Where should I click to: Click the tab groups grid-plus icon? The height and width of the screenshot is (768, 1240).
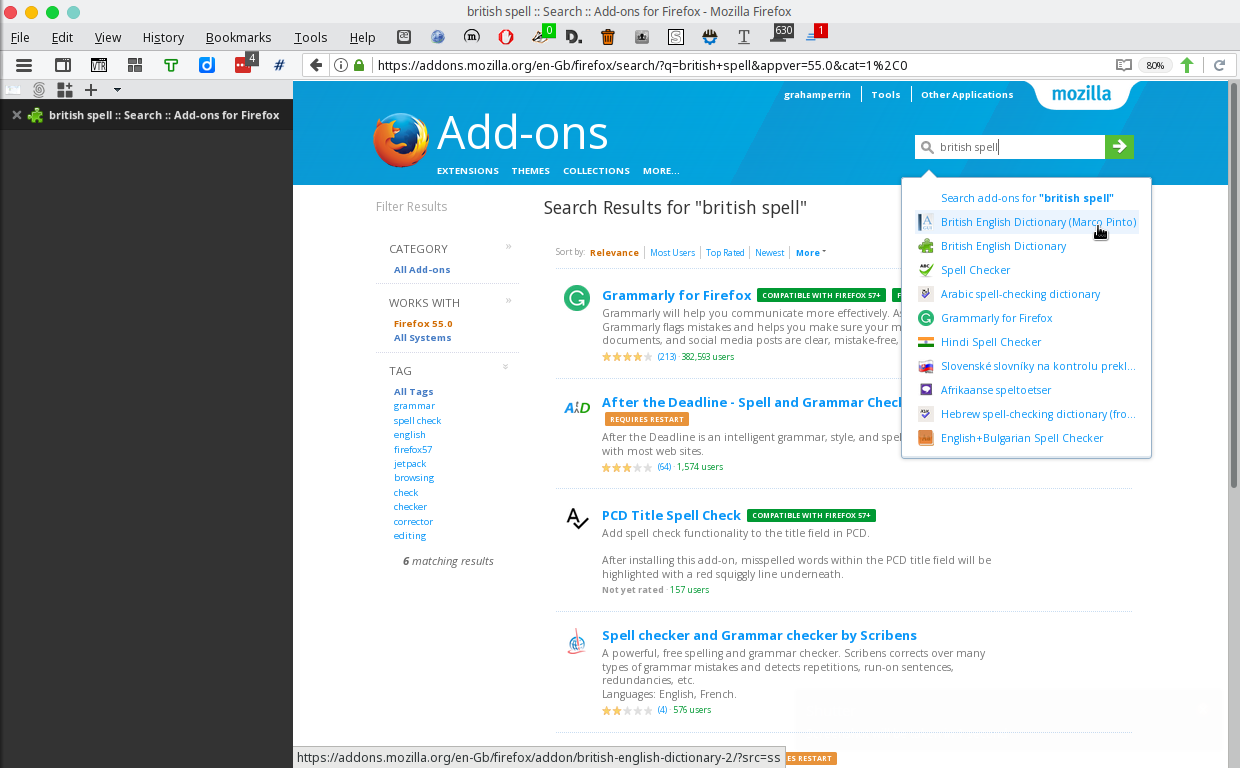tap(65, 89)
